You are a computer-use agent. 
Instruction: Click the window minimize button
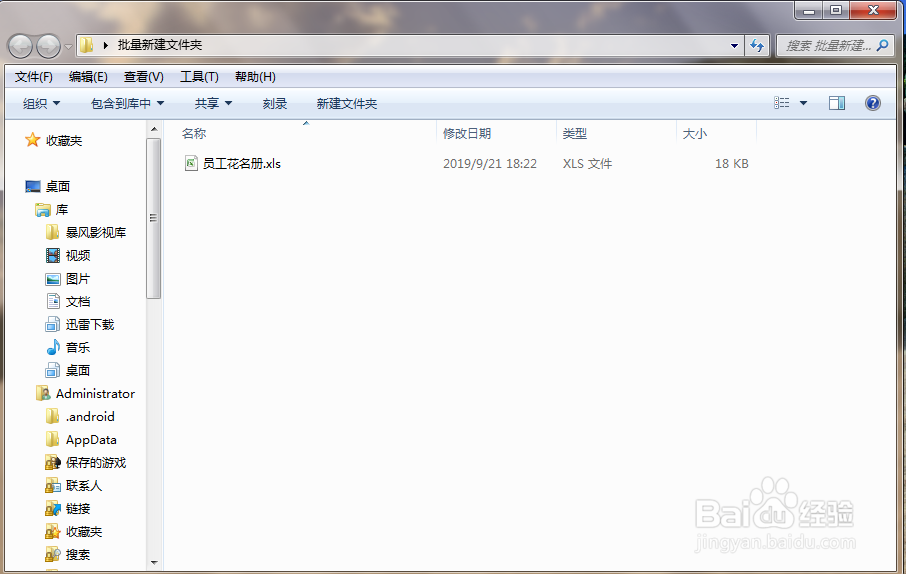click(809, 10)
